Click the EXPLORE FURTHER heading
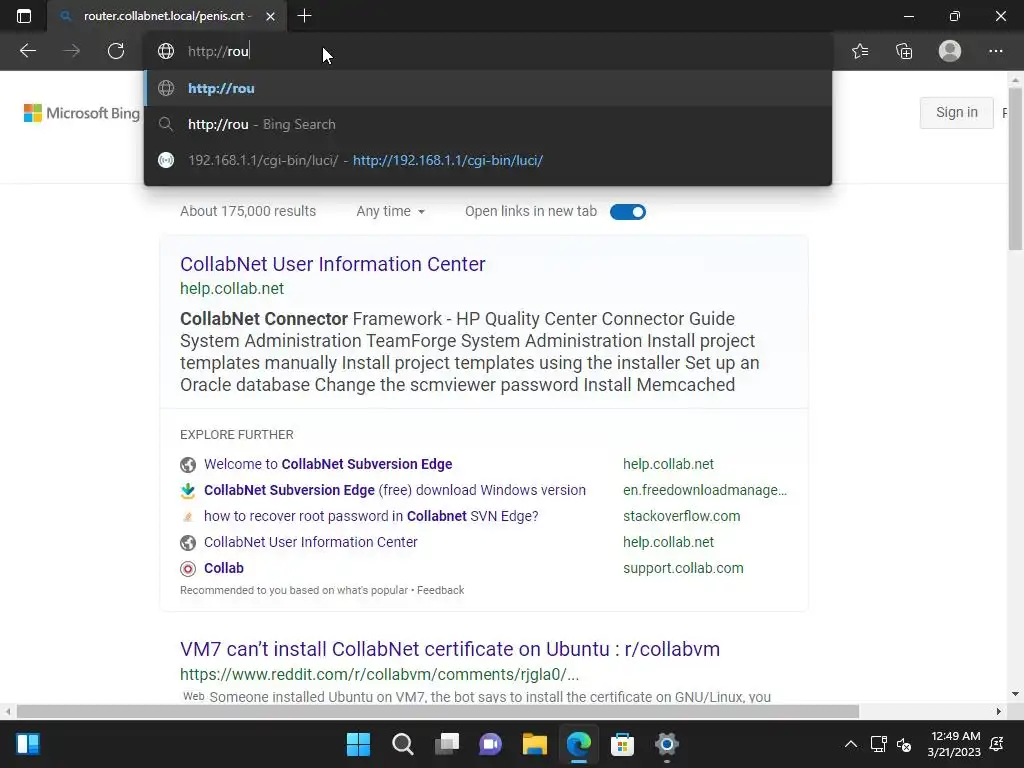Screen dimensions: 1024x768 236,435
